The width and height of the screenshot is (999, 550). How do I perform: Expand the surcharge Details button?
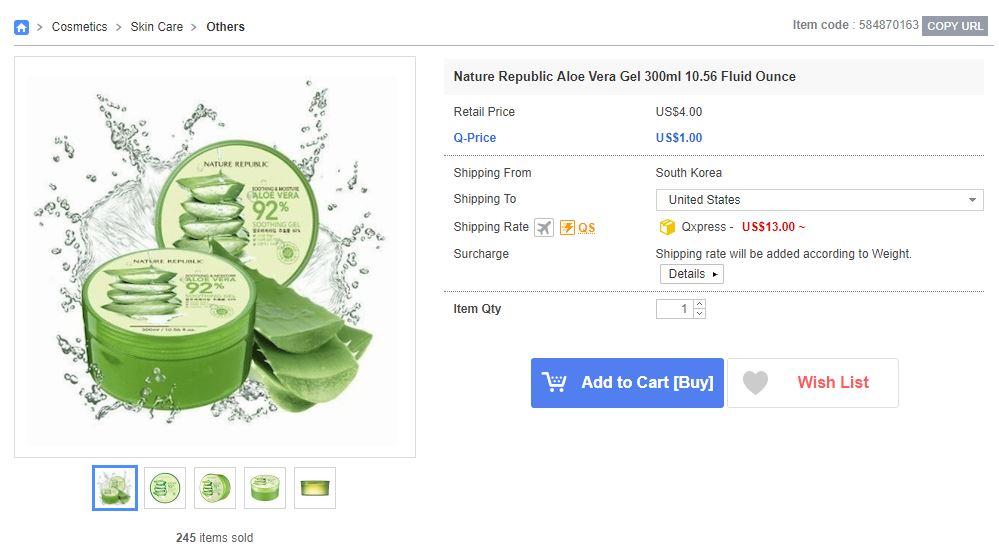(692, 274)
